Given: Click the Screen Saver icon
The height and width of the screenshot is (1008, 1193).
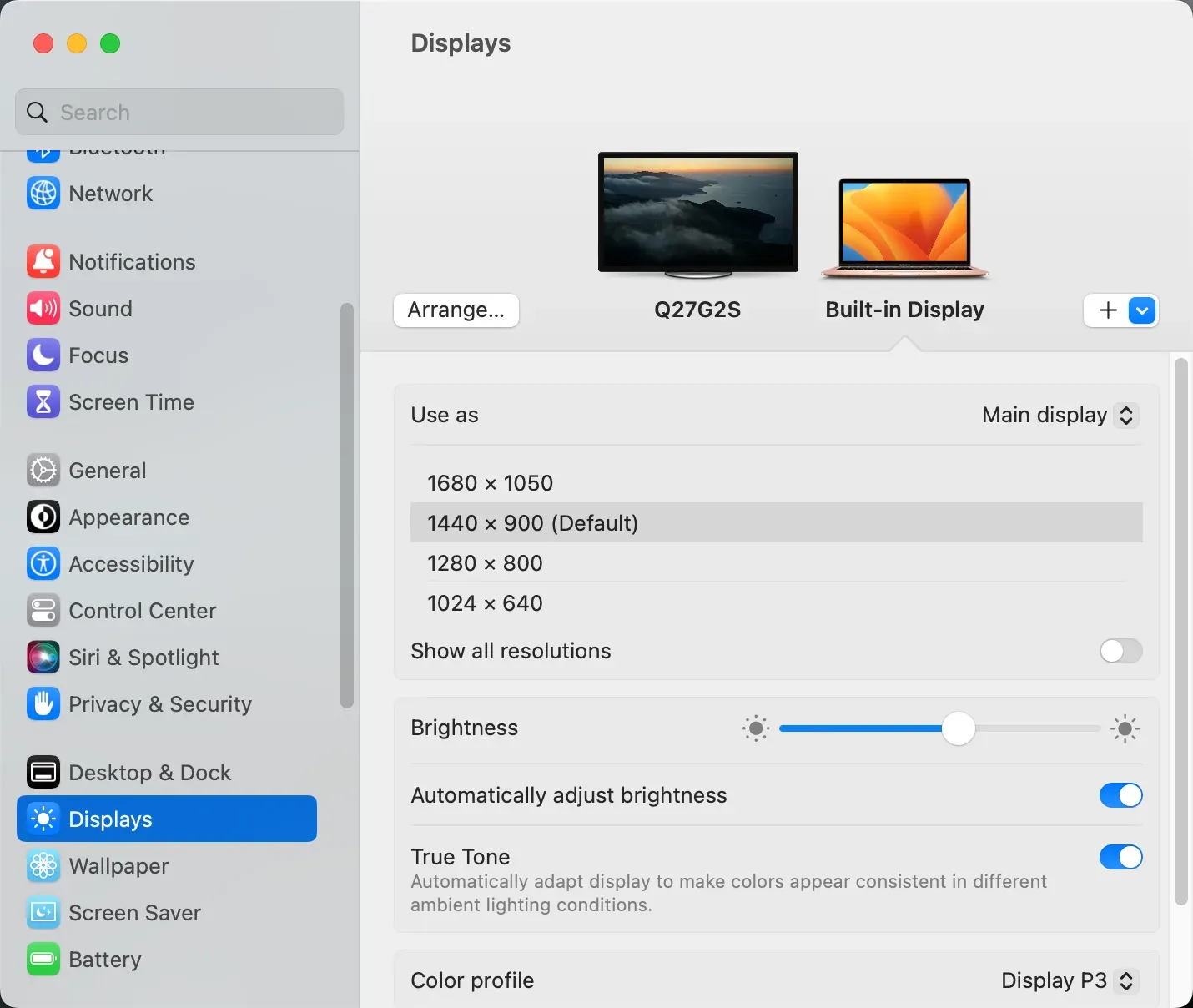Looking at the screenshot, I should pyautogui.click(x=43, y=913).
